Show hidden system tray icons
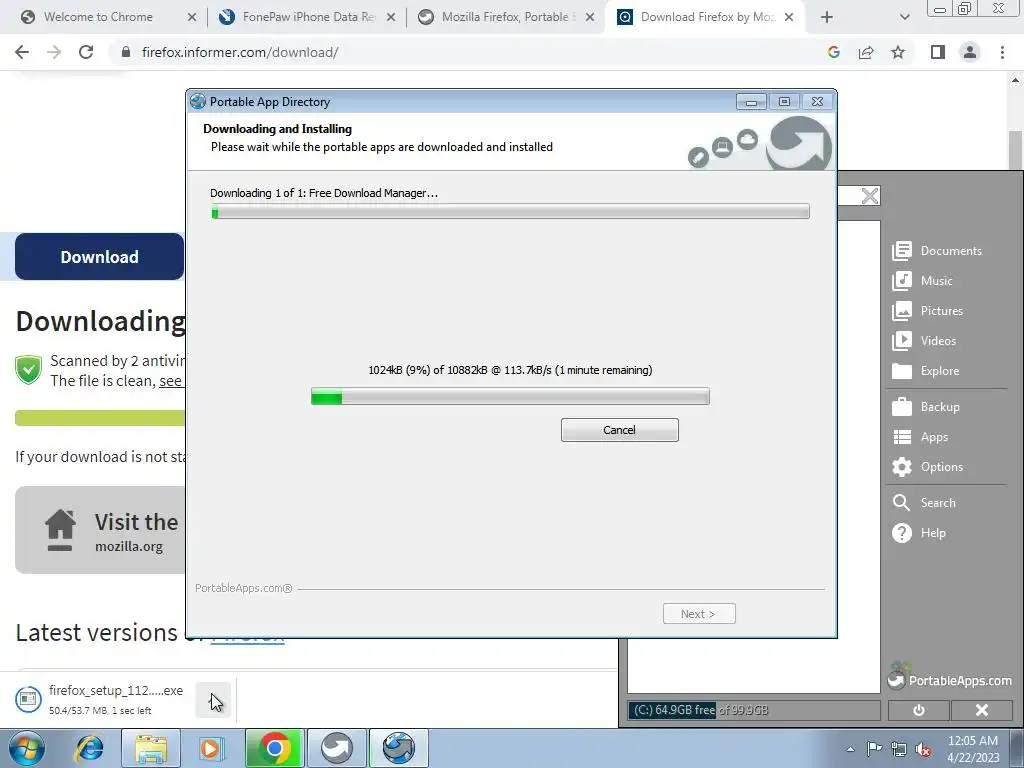This screenshot has width=1024, height=768. tap(850, 749)
